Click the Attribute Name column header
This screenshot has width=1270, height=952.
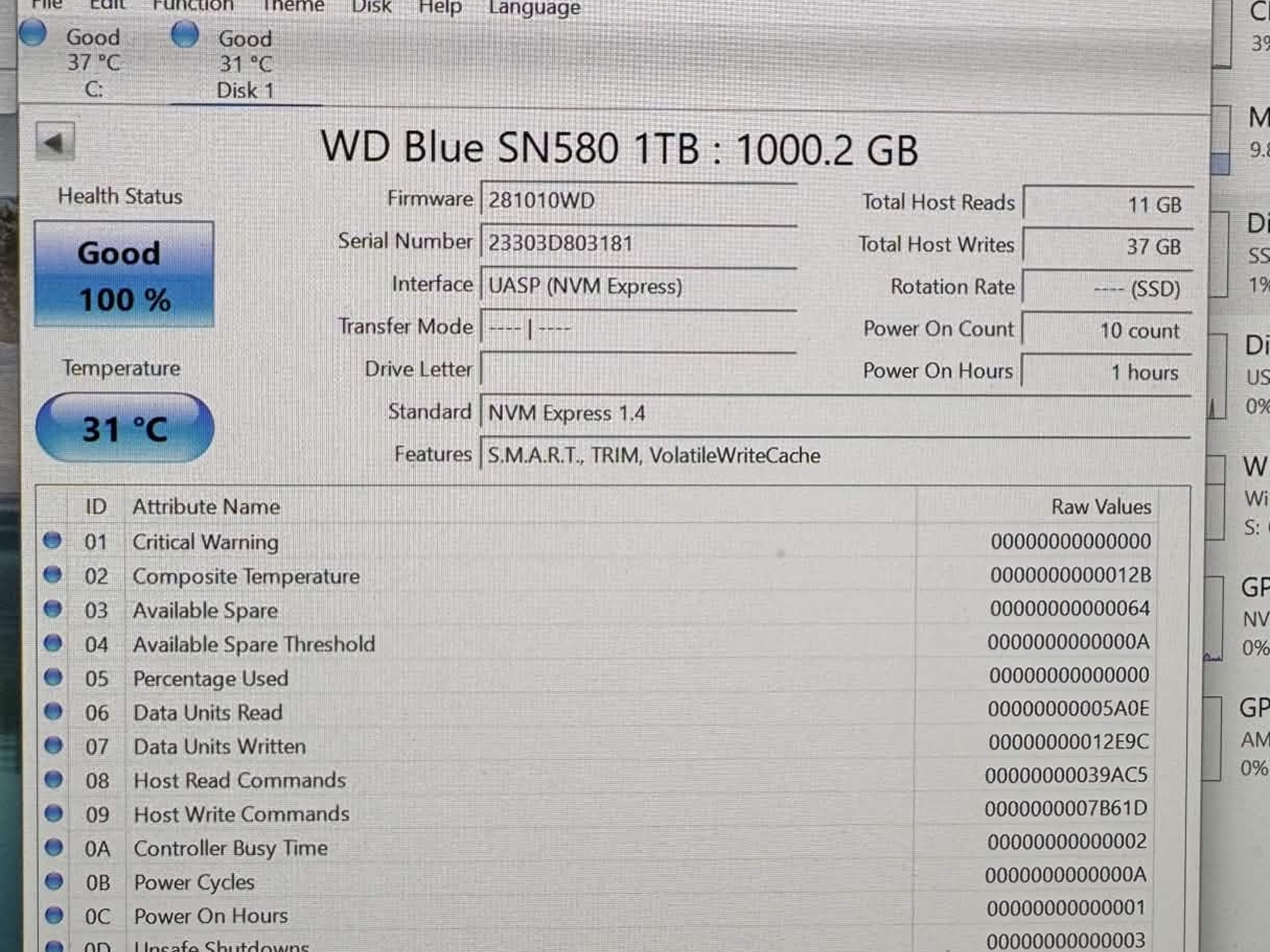pyautogui.click(x=206, y=506)
